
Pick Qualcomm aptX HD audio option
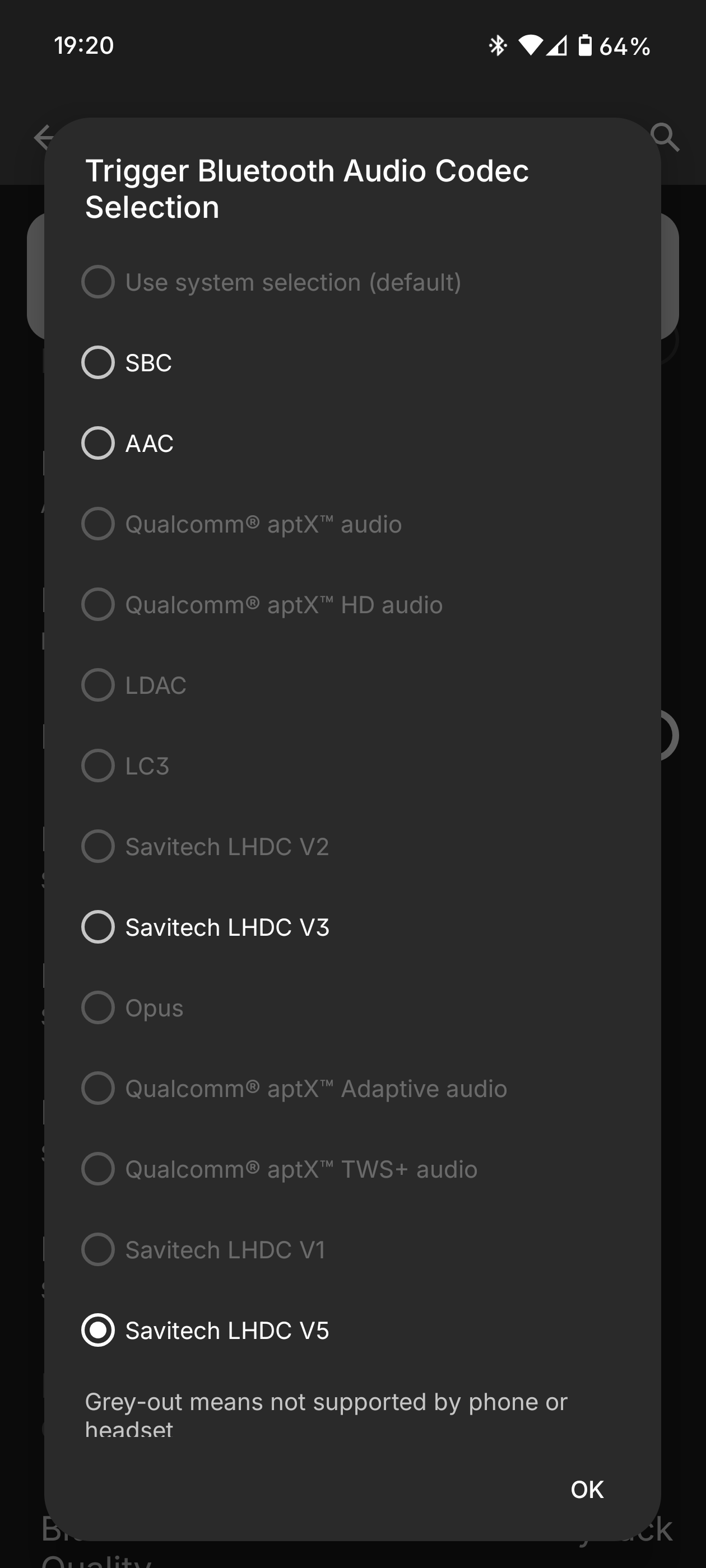pyautogui.click(x=98, y=604)
